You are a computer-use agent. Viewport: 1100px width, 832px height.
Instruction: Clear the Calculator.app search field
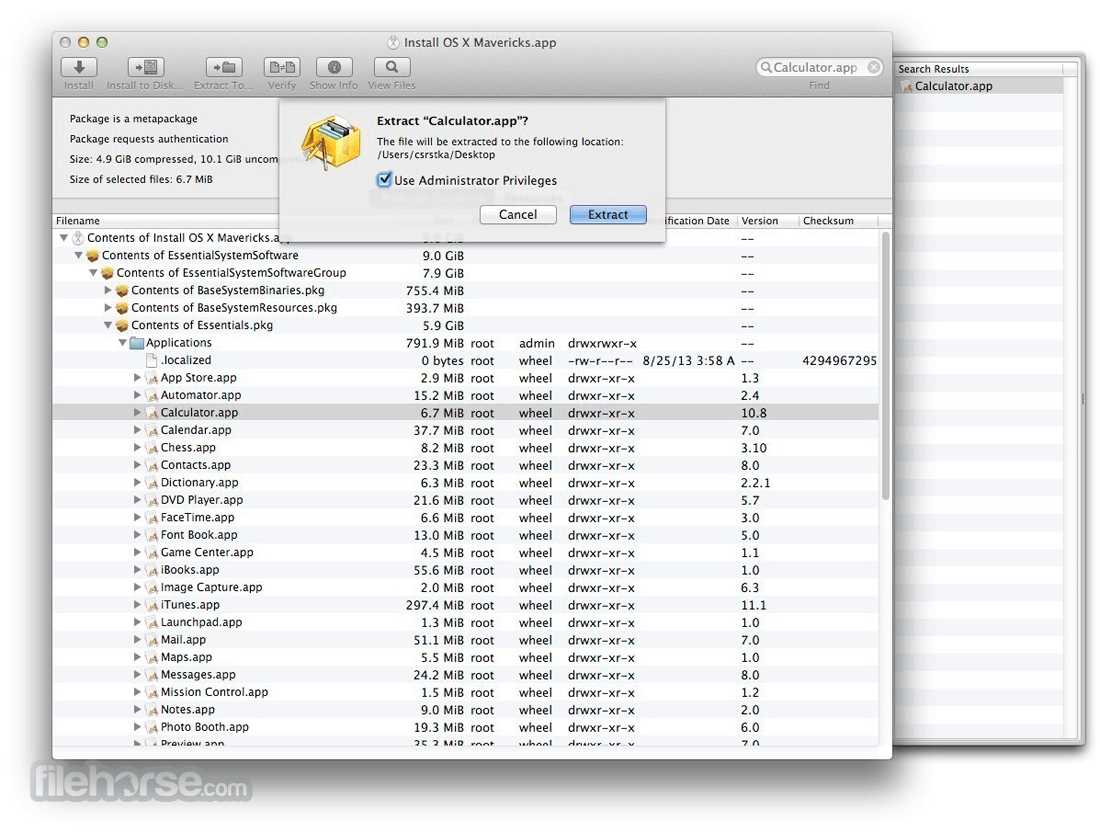[x=873, y=67]
